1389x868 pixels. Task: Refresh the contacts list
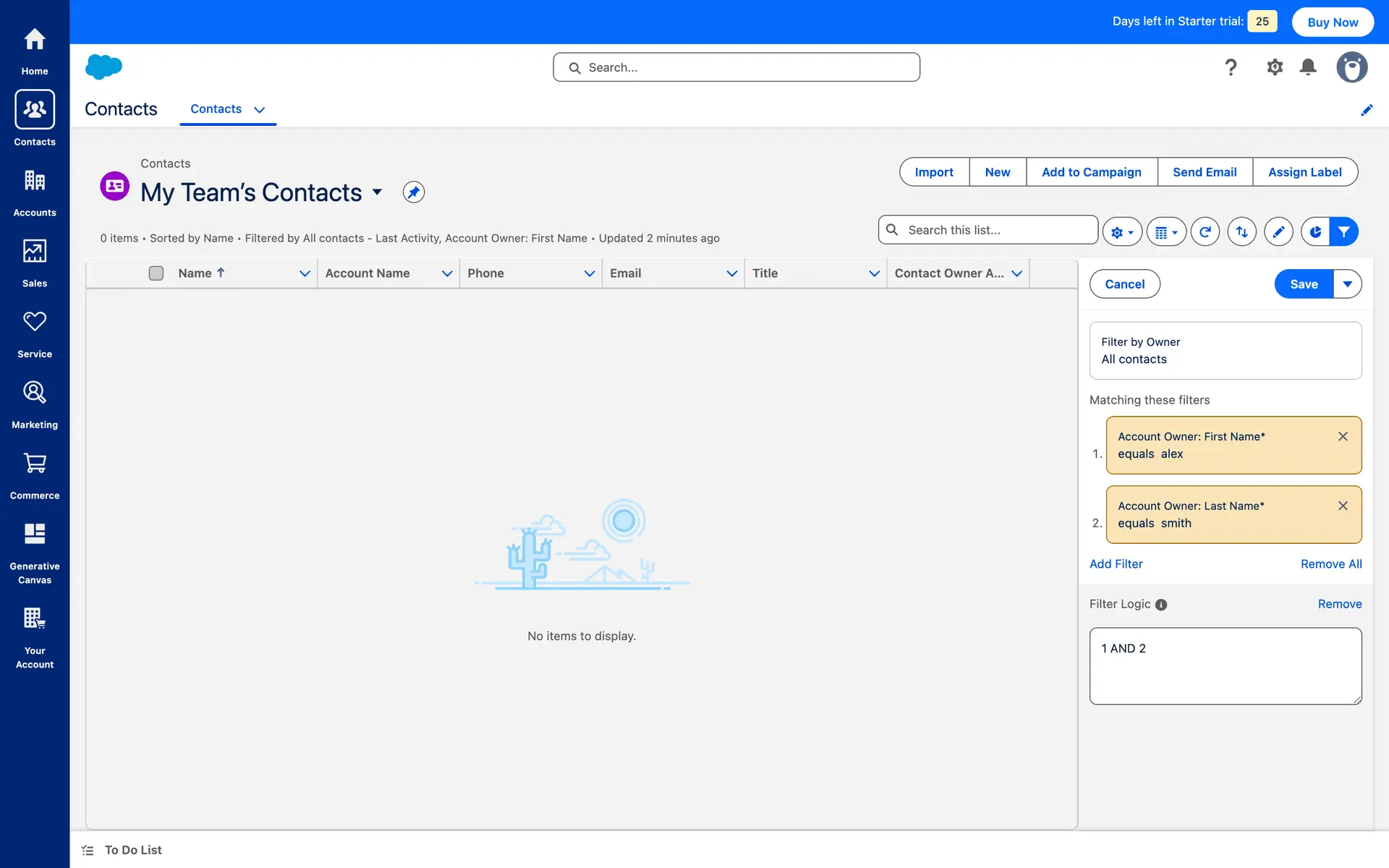pos(1205,232)
